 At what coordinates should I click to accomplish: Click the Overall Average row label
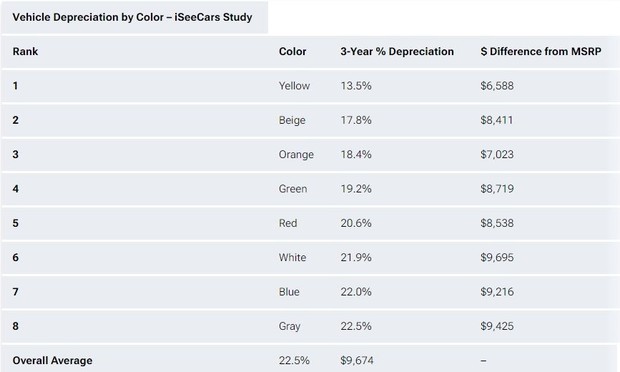[x=53, y=361]
